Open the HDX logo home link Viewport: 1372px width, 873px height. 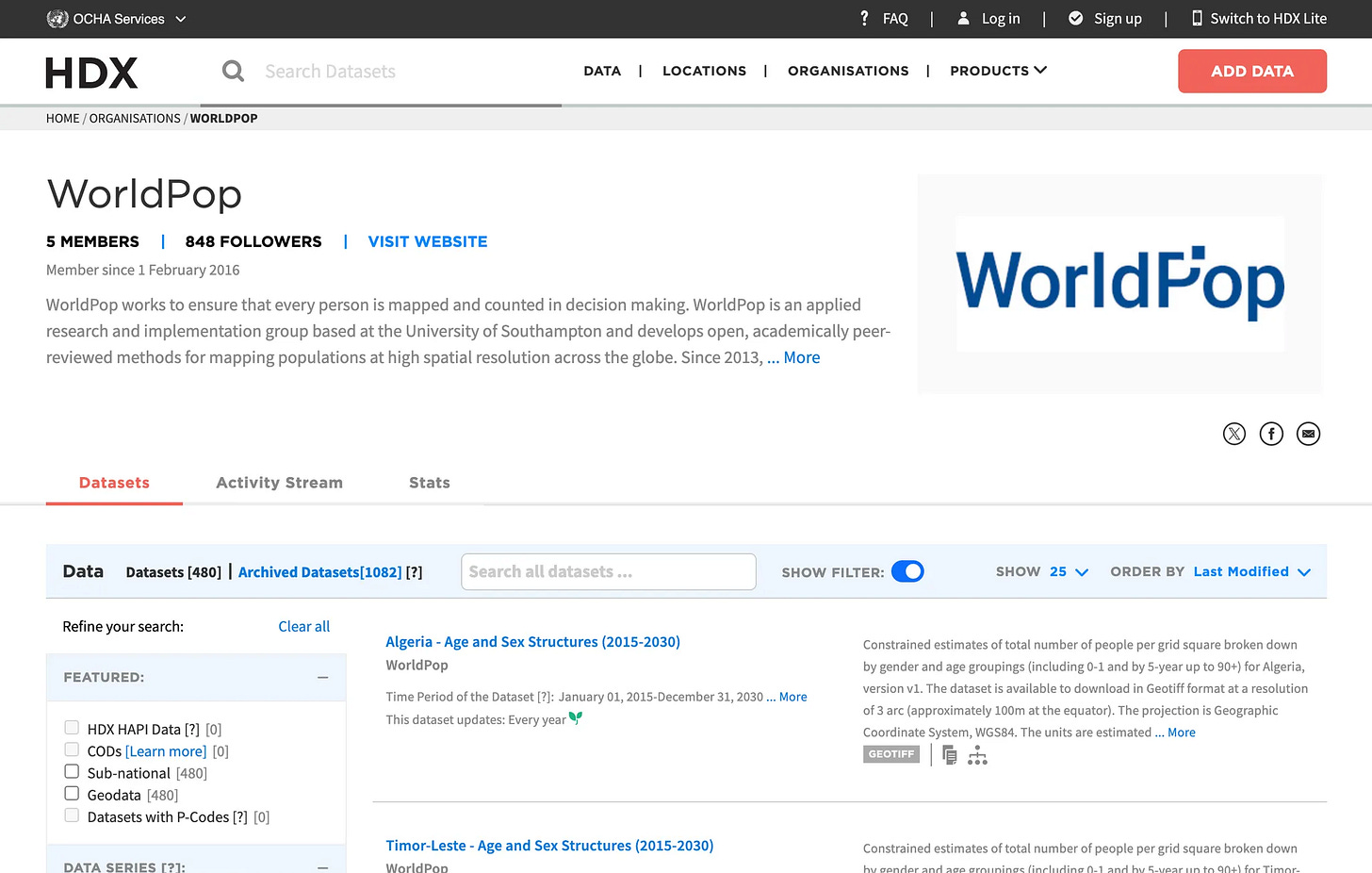(91, 73)
